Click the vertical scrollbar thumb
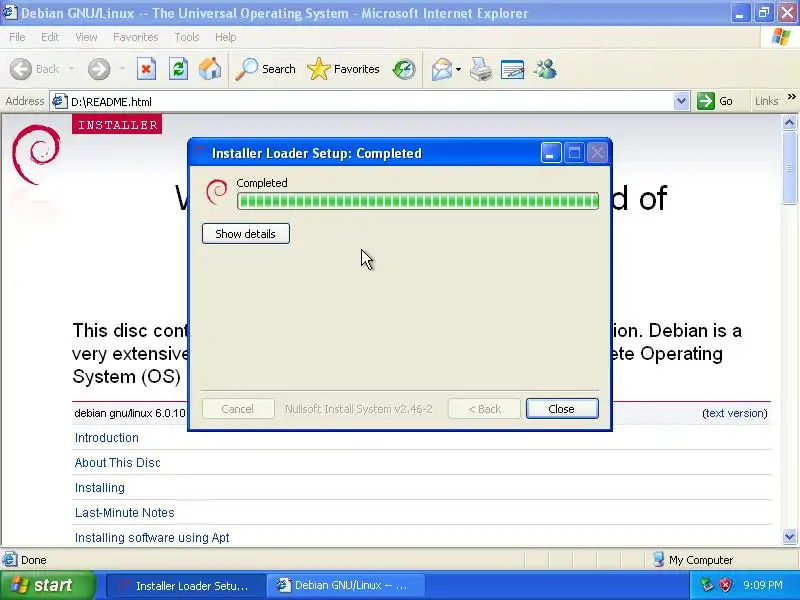 tap(789, 167)
